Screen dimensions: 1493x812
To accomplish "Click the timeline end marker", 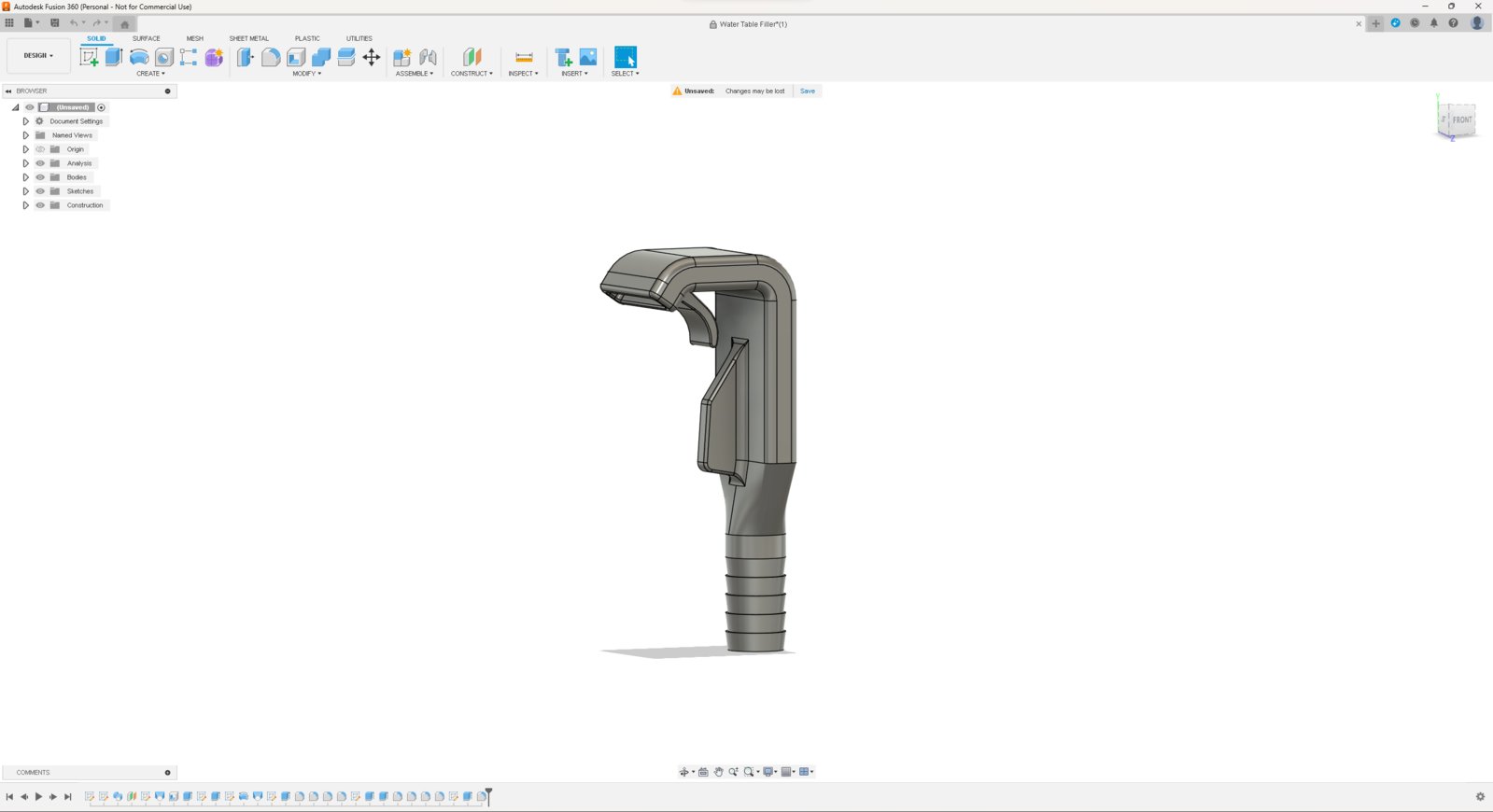I will [488, 795].
